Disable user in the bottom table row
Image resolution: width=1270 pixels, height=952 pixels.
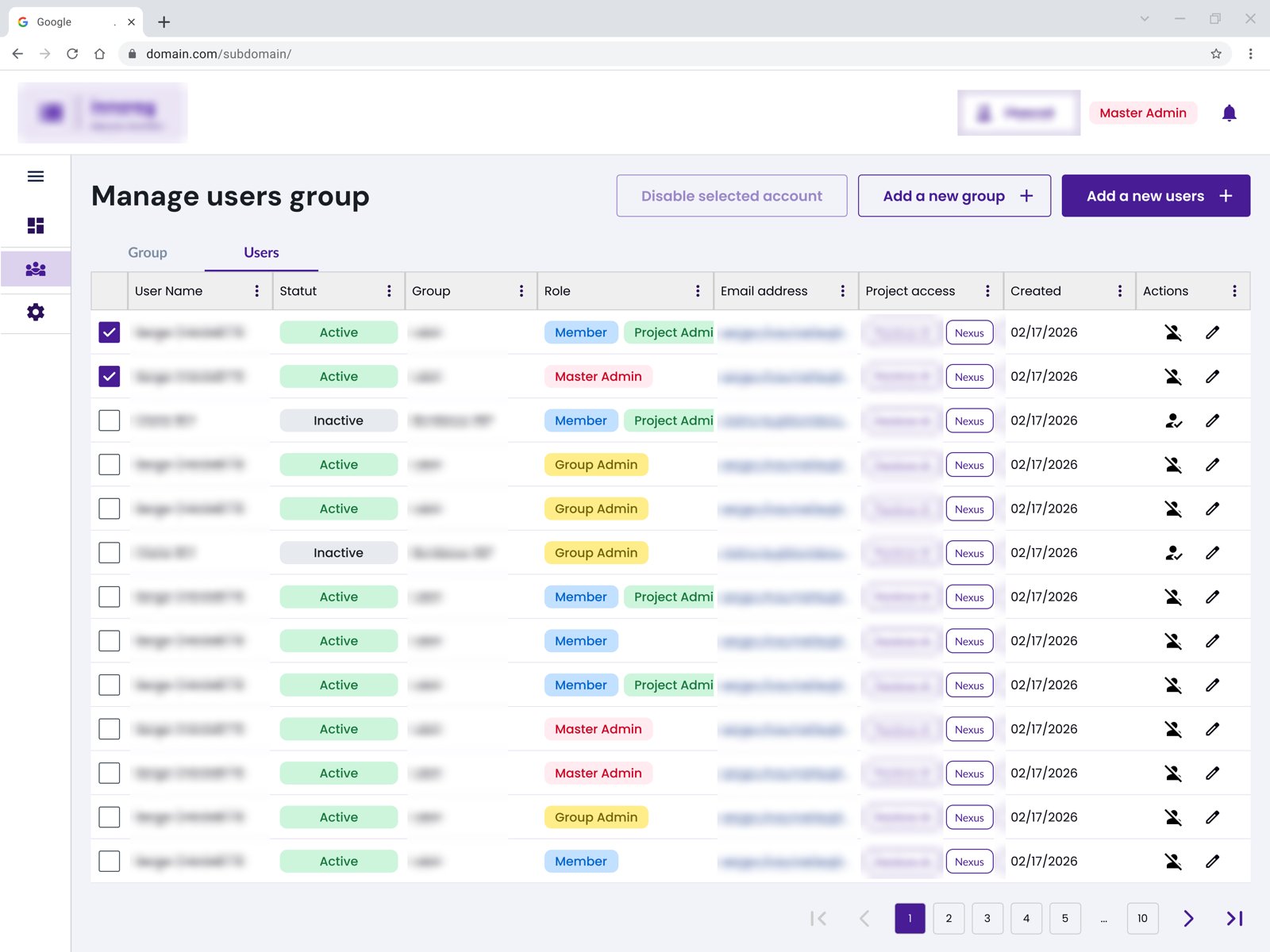1173,862
